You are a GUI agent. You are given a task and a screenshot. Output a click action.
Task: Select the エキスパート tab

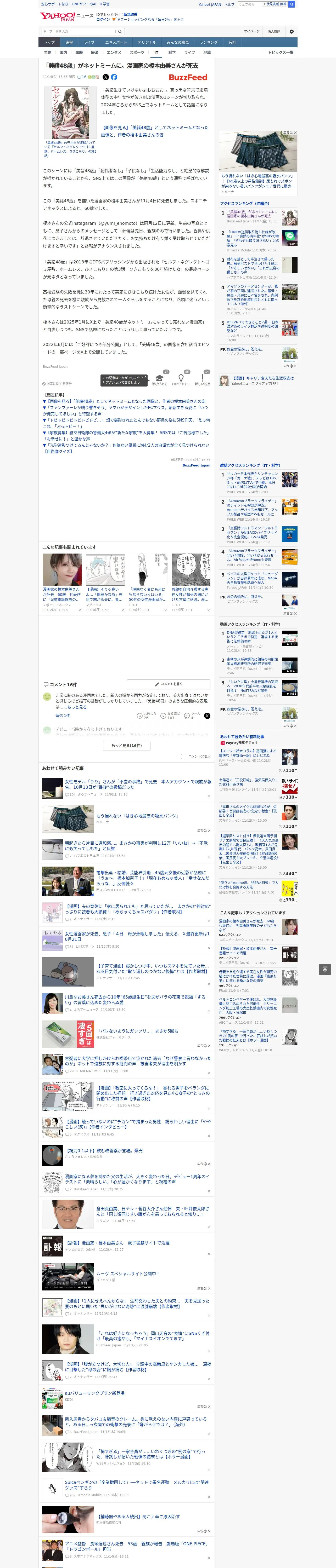click(x=116, y=43)
